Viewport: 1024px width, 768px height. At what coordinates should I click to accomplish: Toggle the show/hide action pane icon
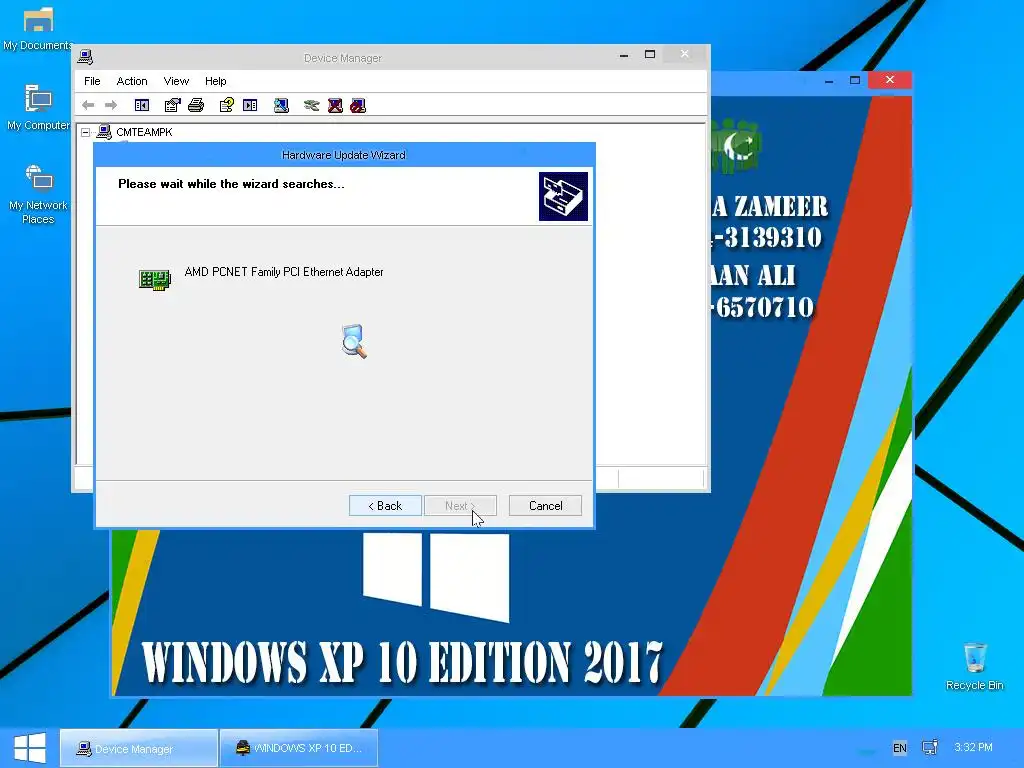(x=250, y=105)
